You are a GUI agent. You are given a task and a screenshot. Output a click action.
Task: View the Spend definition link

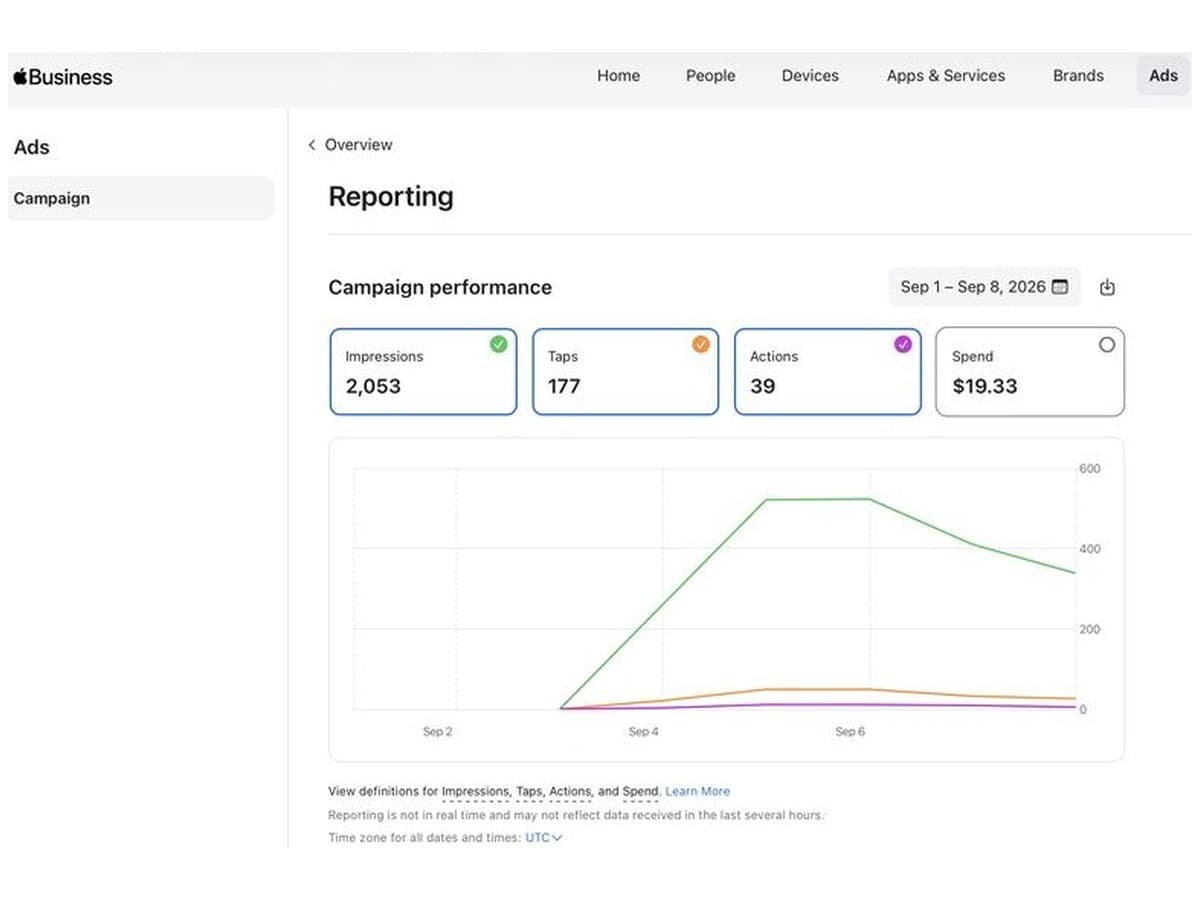point(640,791)
